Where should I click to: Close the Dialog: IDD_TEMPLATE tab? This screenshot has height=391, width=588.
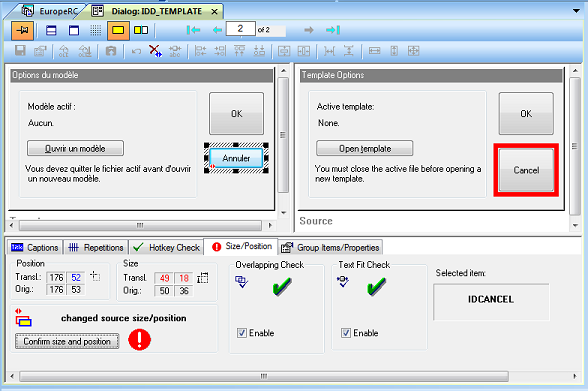click(x=214, y=12)
